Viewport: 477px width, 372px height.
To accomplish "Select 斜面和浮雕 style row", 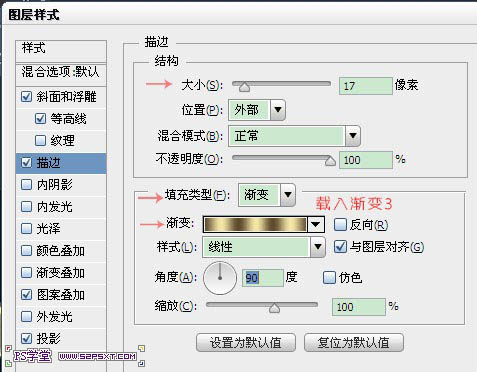I will click(61, 97).
